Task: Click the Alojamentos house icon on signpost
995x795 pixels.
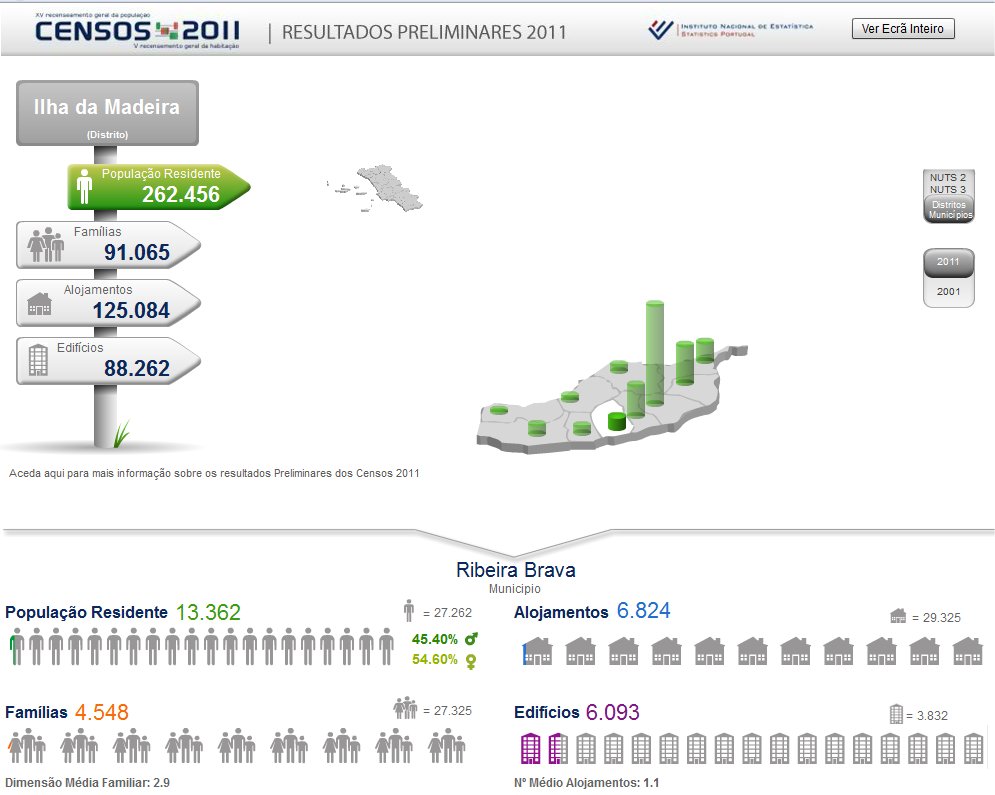Action: (40, 304)
